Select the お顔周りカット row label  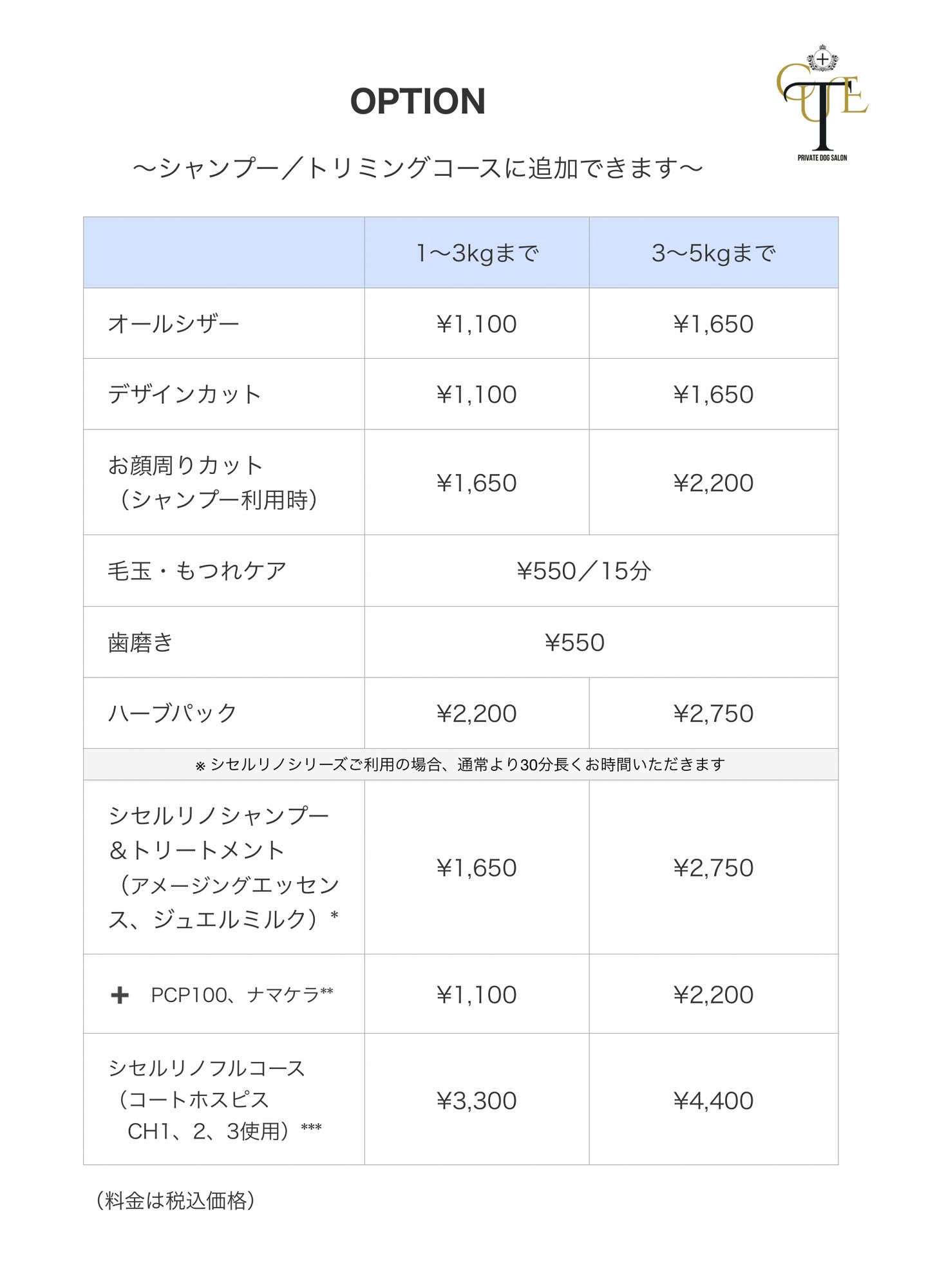coord(213,482)
